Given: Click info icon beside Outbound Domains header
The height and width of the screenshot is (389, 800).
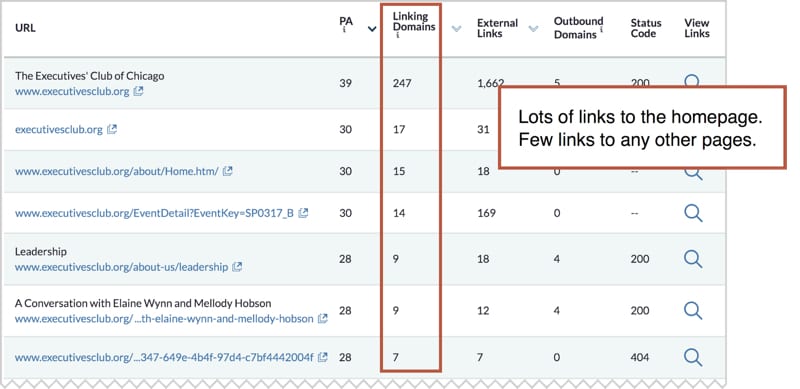Looking at the screenshot, I should pyautogui.click(x=602, y=30).
